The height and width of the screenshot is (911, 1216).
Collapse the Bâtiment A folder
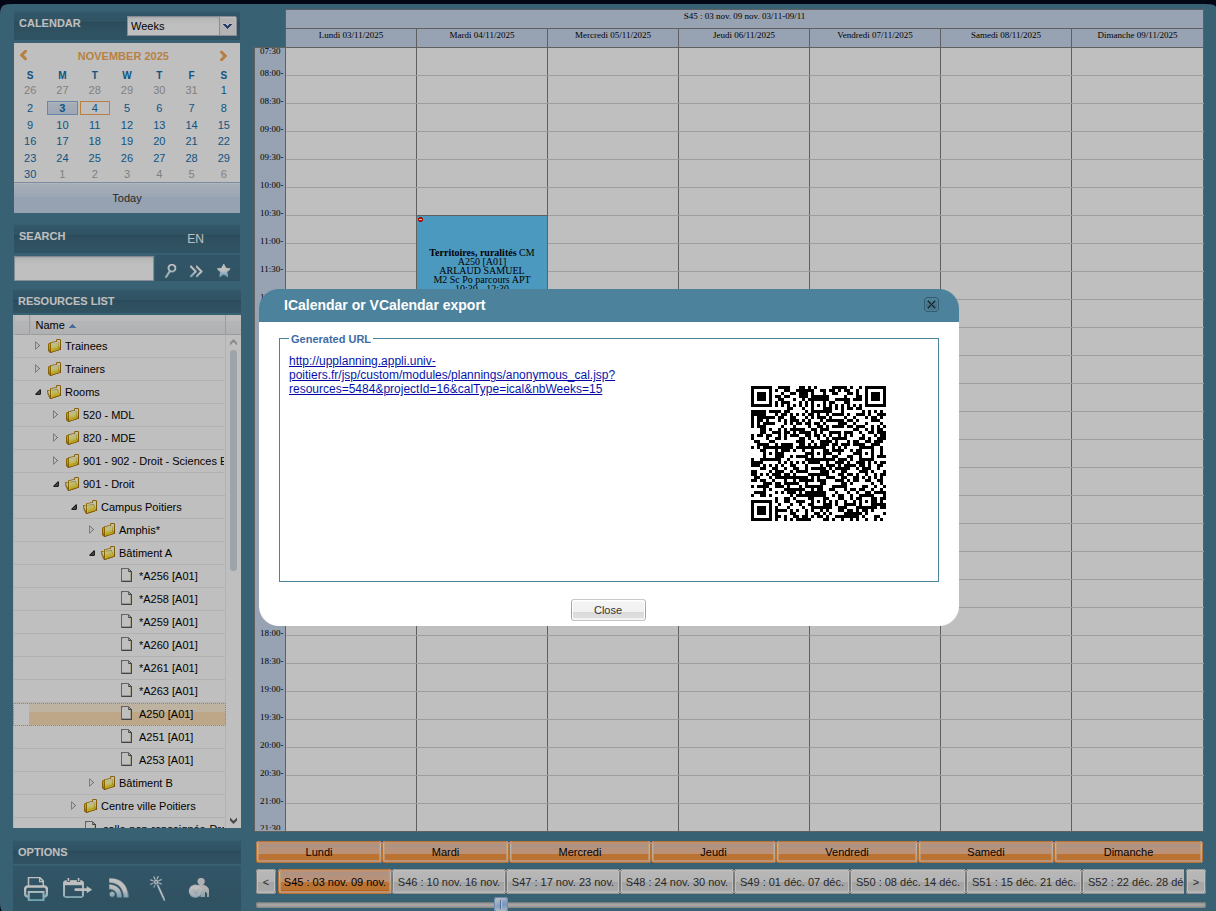pos(92,553)
